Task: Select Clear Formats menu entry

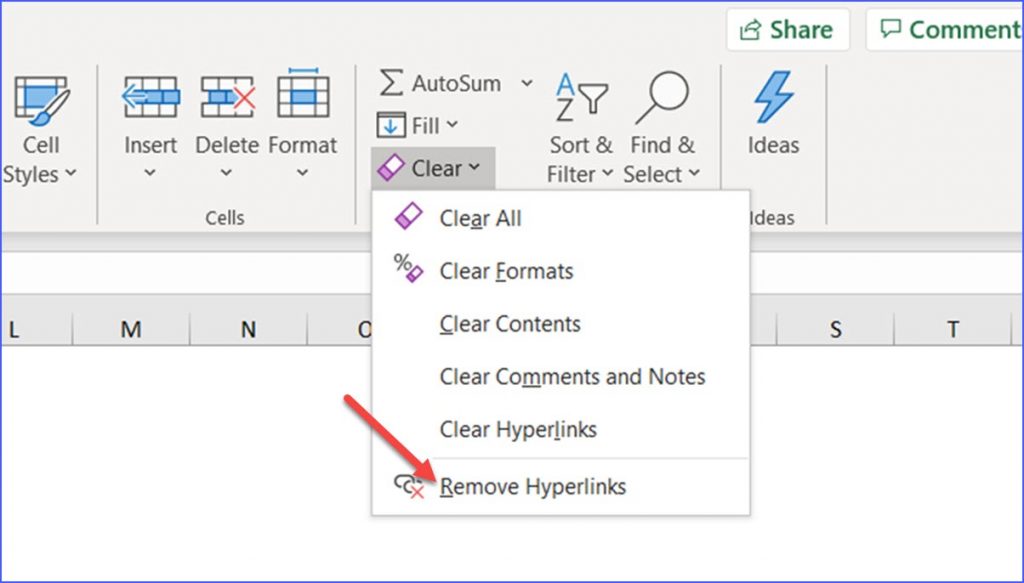Action: point(506,271)
